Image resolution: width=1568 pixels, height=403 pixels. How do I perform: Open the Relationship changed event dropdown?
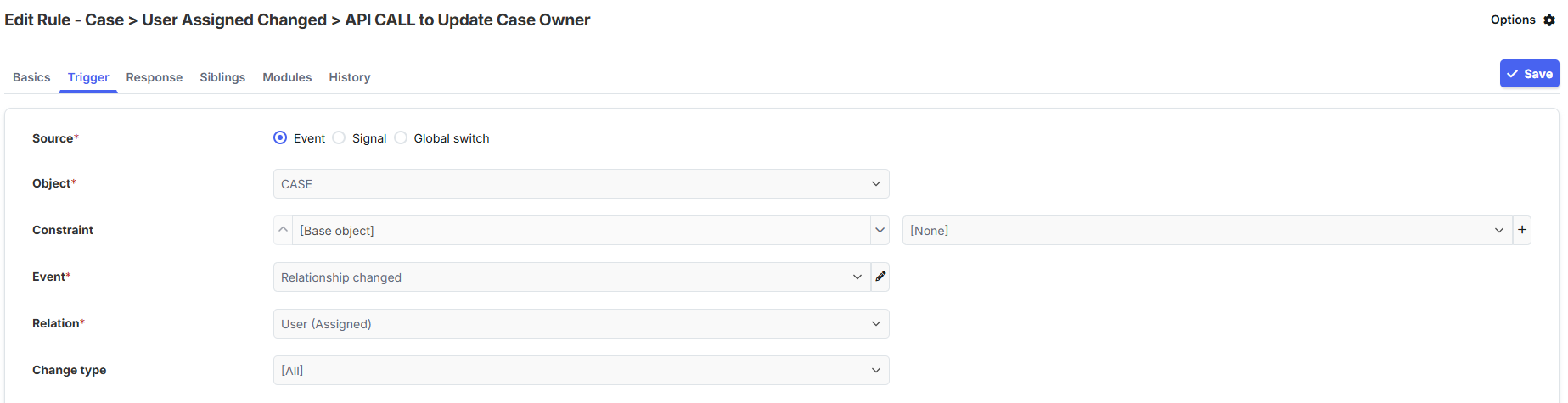coord(572,277)
